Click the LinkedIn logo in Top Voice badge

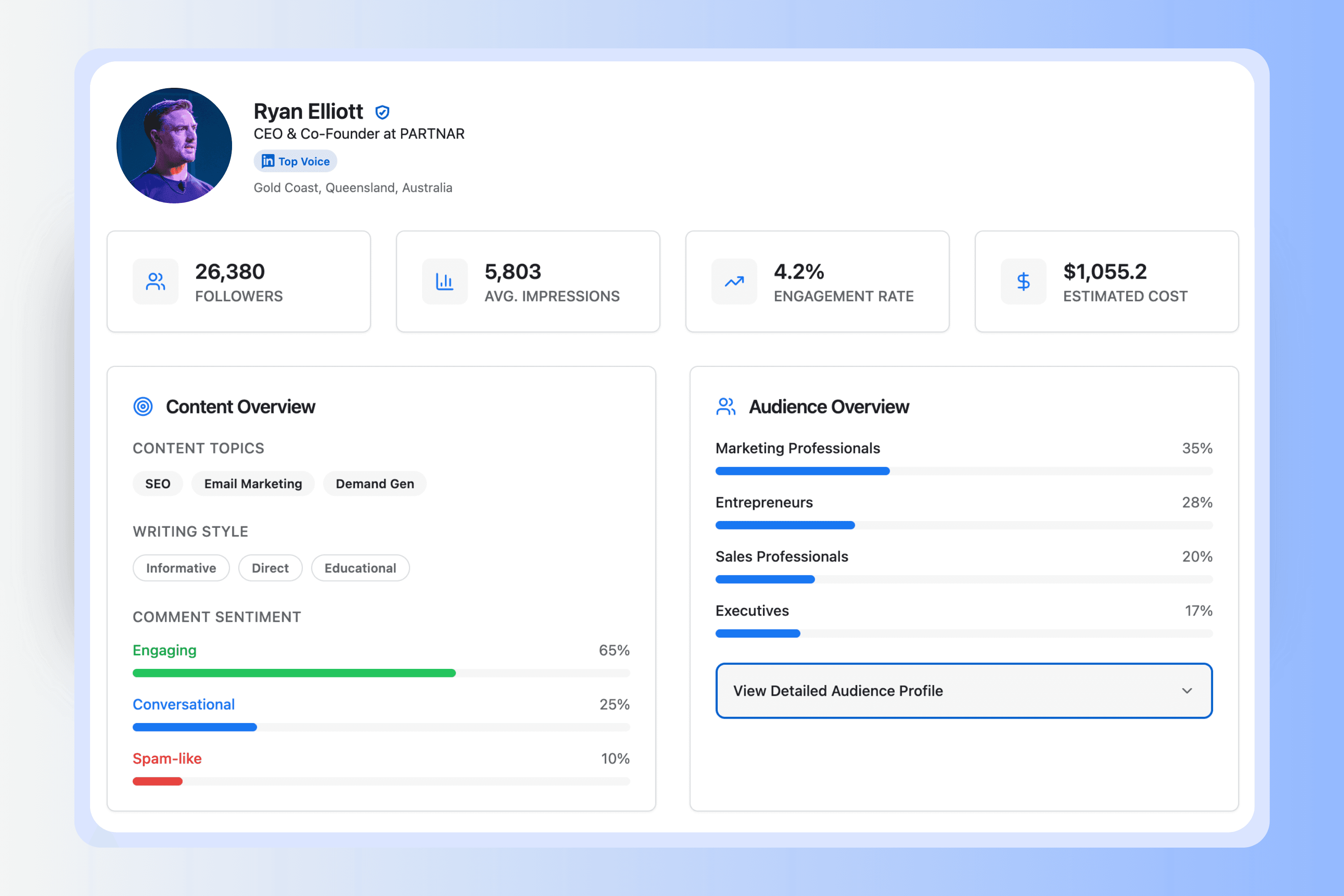267,161
